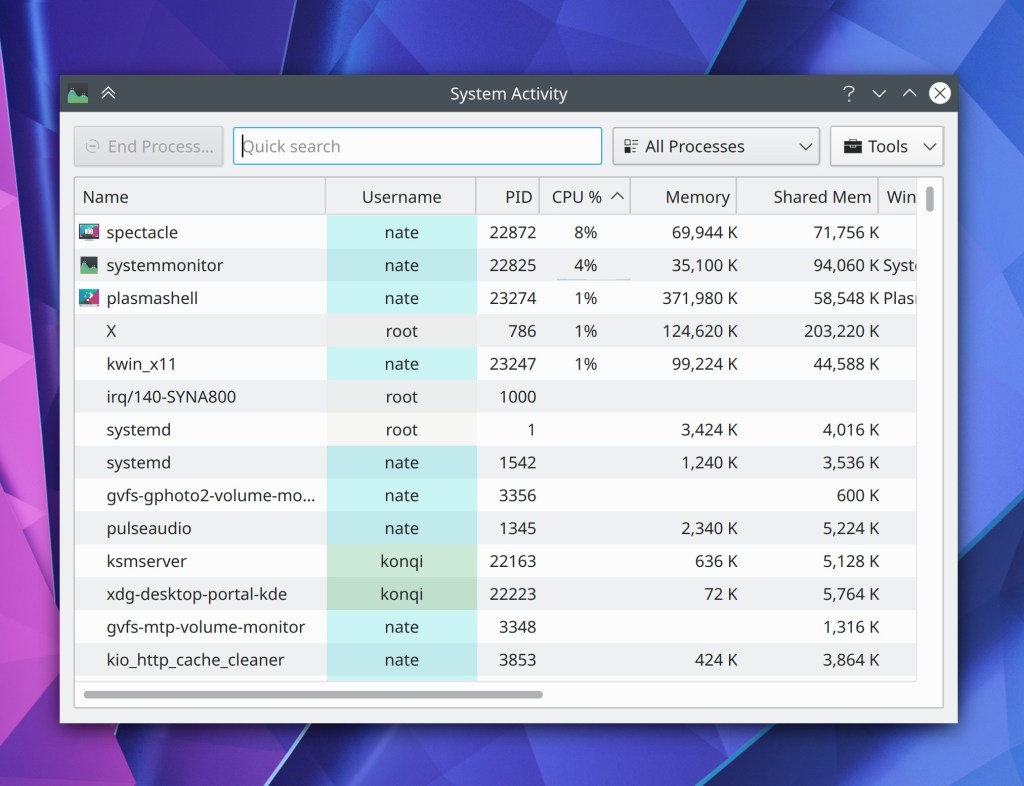This screenshot has width=1024, height=786.
Task: Click the spectacle process icon
Action: click(x=89, y=232)
